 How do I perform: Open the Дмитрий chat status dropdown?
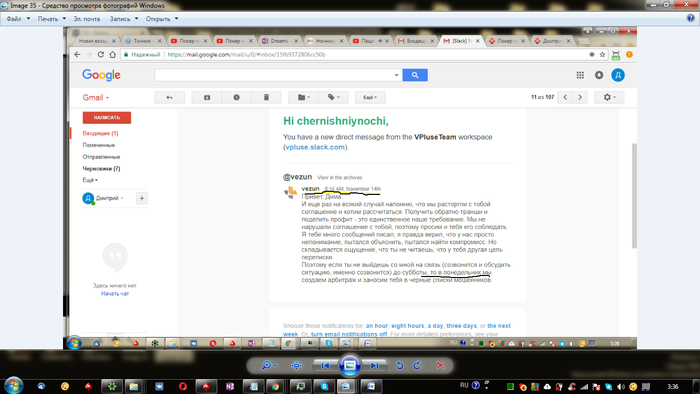110,198
